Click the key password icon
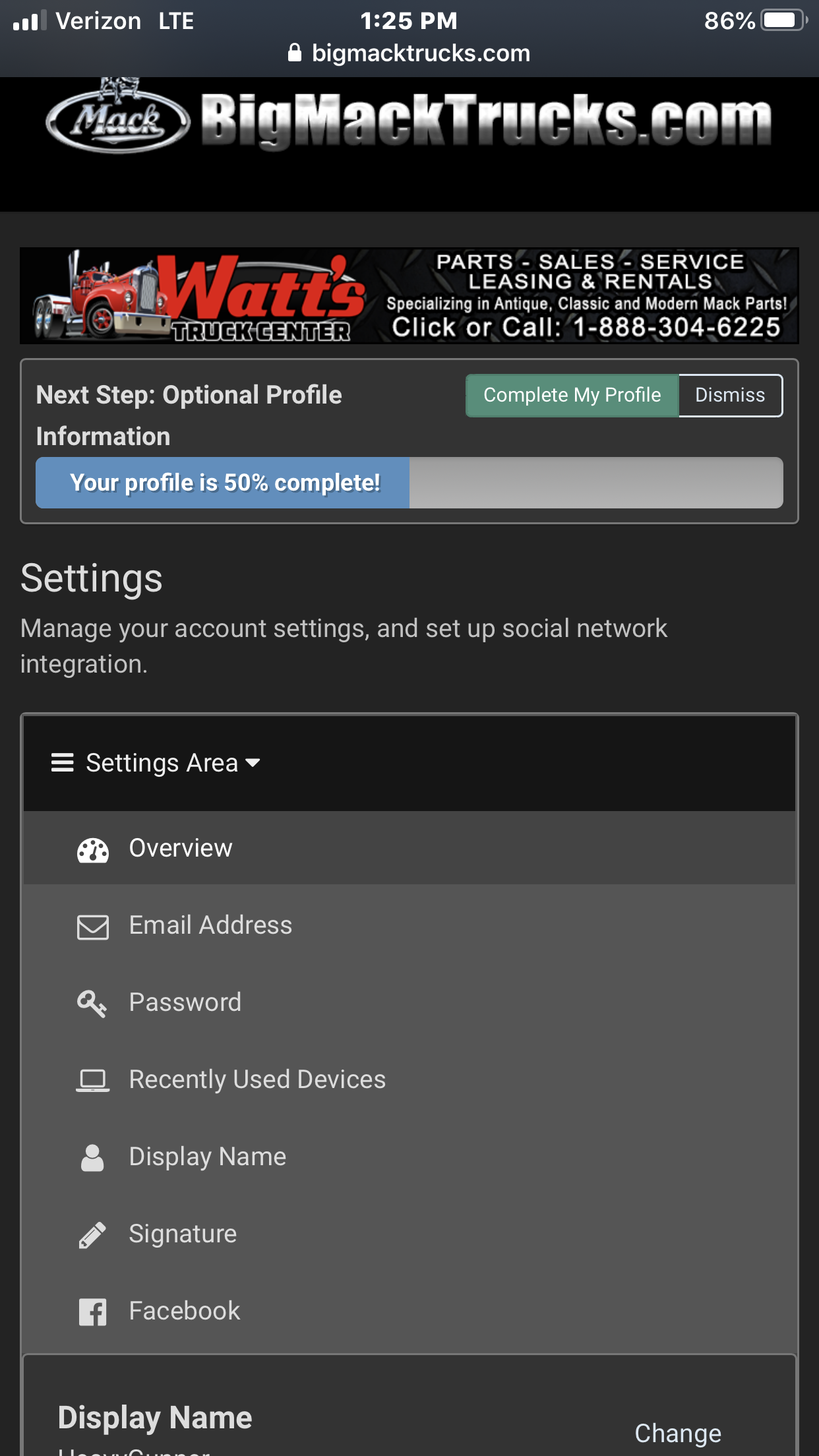The height and width of the screenshot is (1456, 819). click(92, 1004)
